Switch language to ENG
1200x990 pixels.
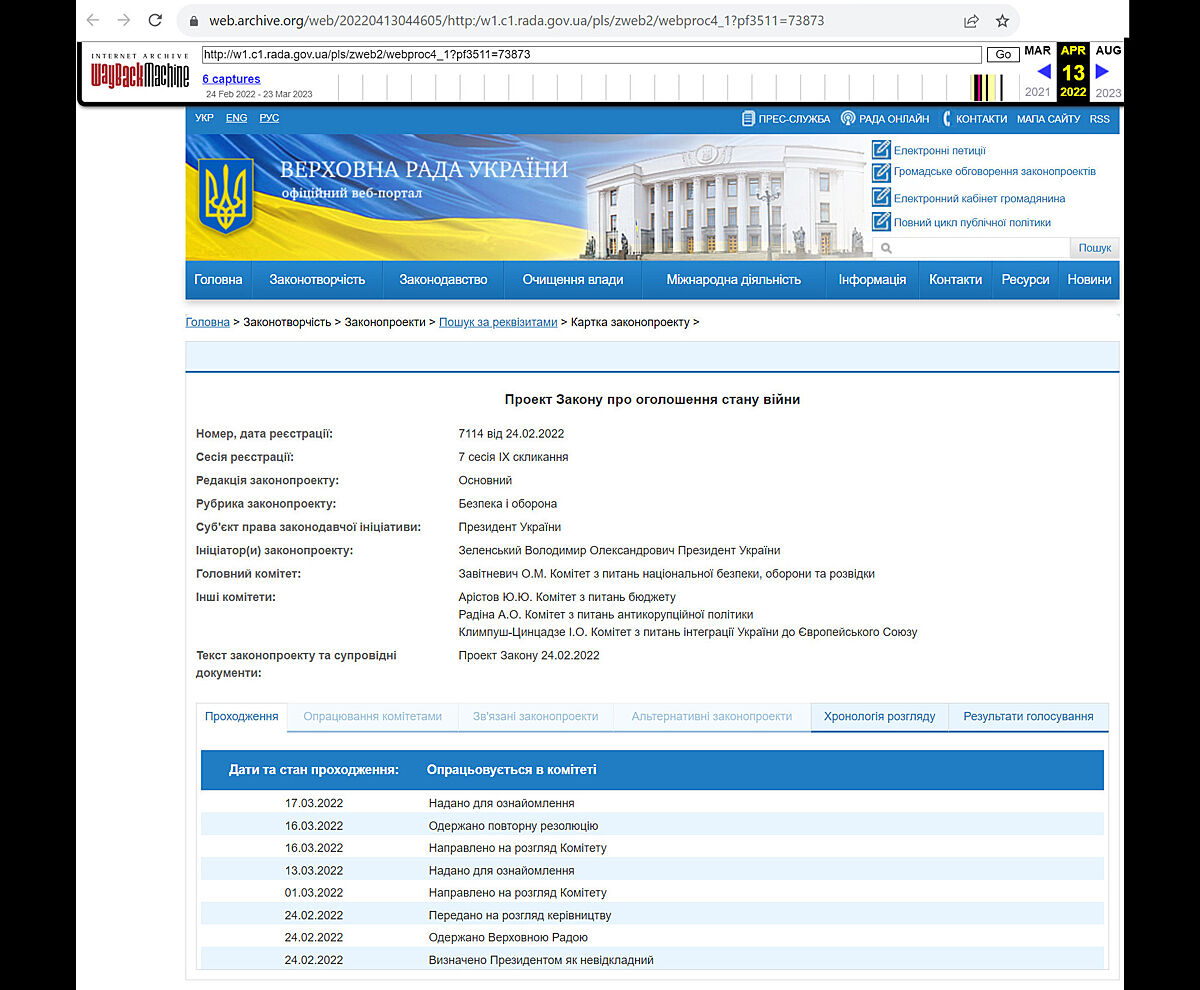click(x=236, y=118)
